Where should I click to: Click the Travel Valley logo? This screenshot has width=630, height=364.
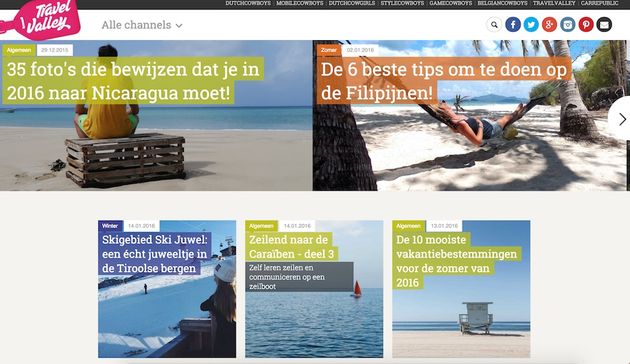[x=40, y=19]
